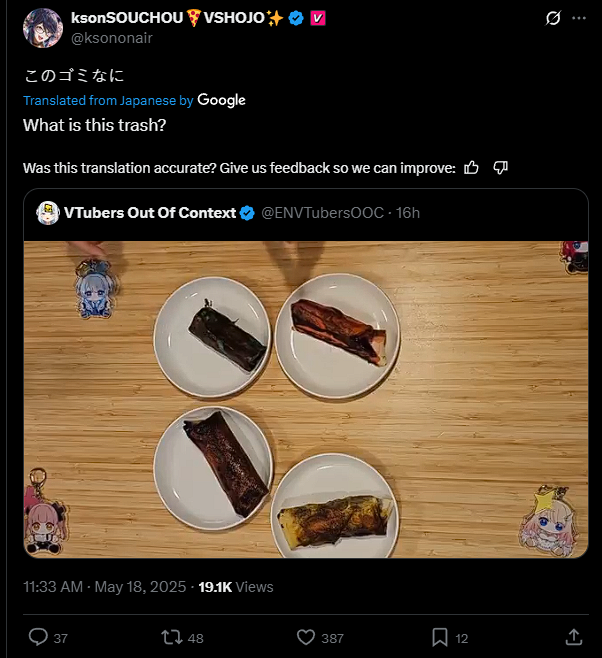Viewport: 602px width, 658px height.
Task: Bookmark this tweet
Action: pos(439,637)
